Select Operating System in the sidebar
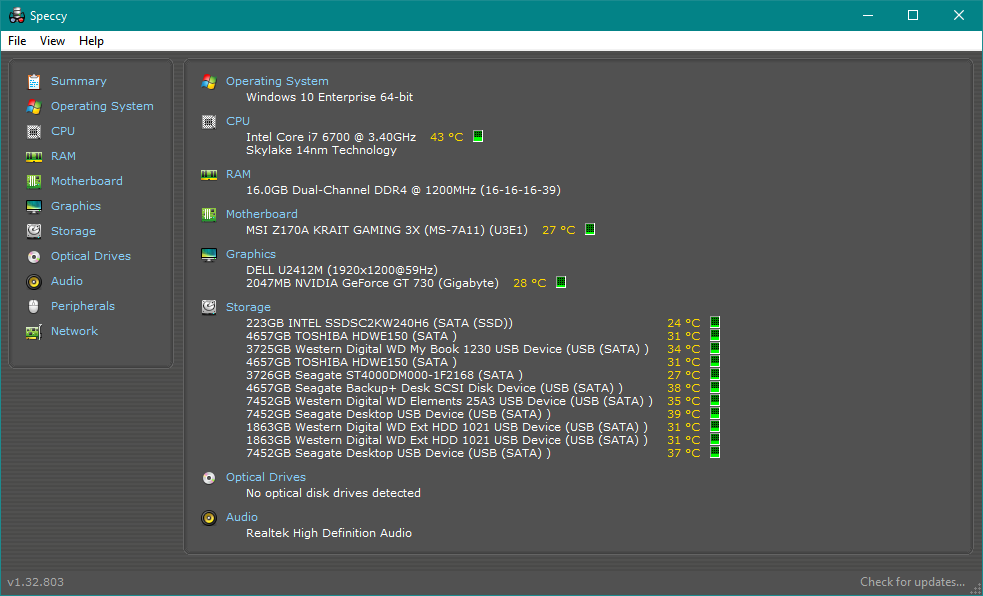 102,107
